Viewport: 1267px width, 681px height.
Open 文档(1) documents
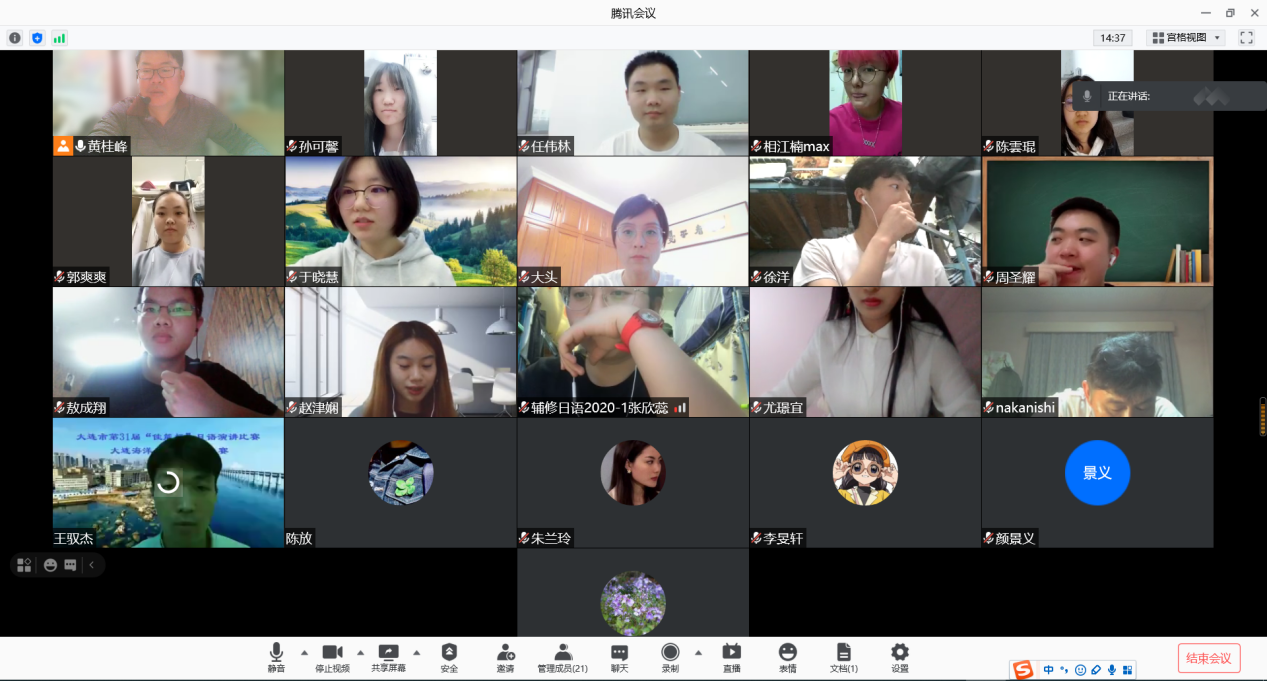point(844,656)
